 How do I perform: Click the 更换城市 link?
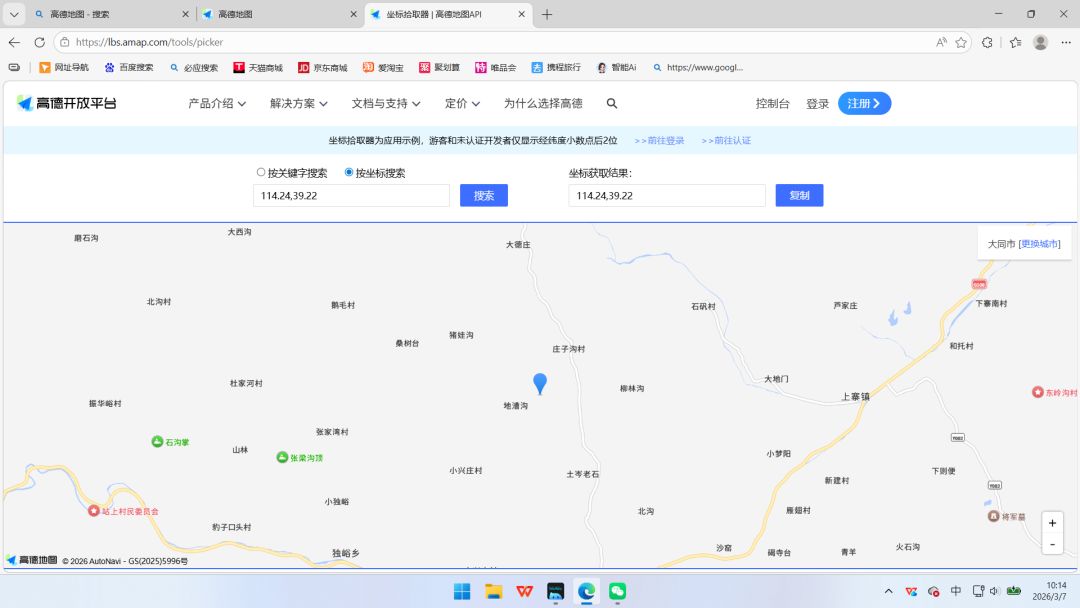(1039, 244)
